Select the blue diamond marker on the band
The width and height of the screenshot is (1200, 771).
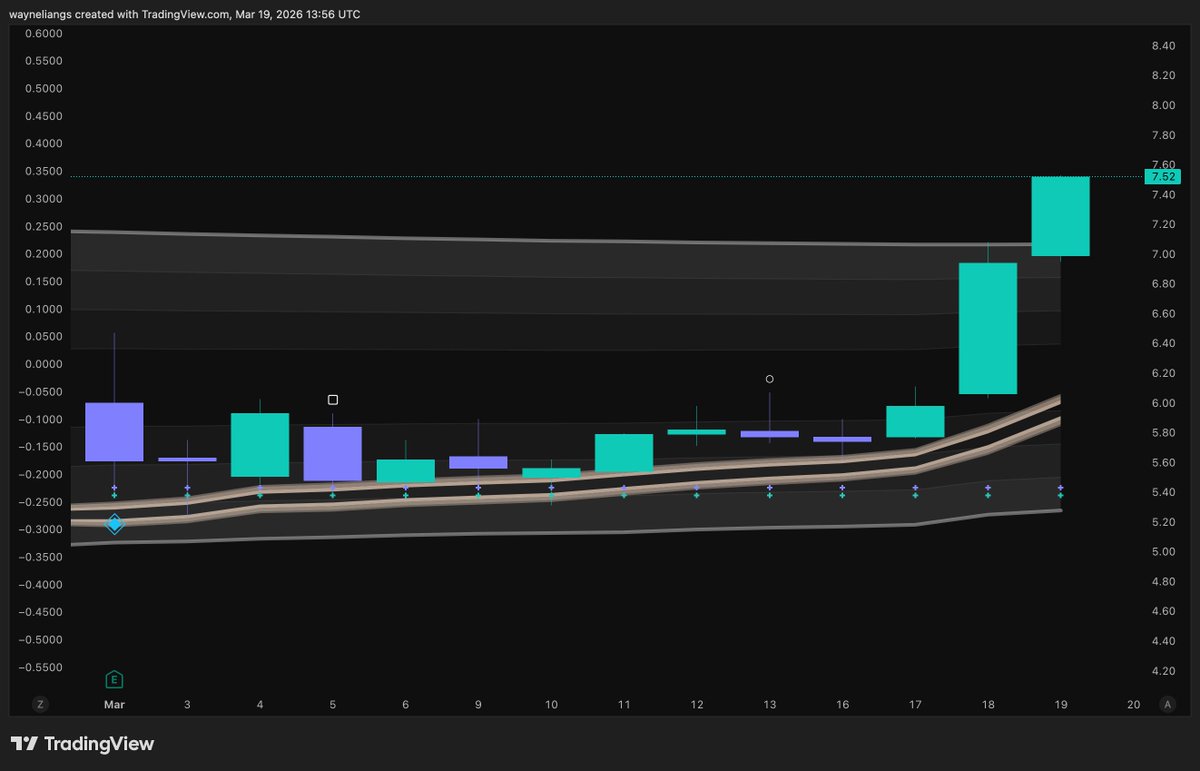click(x=114, y=523)
